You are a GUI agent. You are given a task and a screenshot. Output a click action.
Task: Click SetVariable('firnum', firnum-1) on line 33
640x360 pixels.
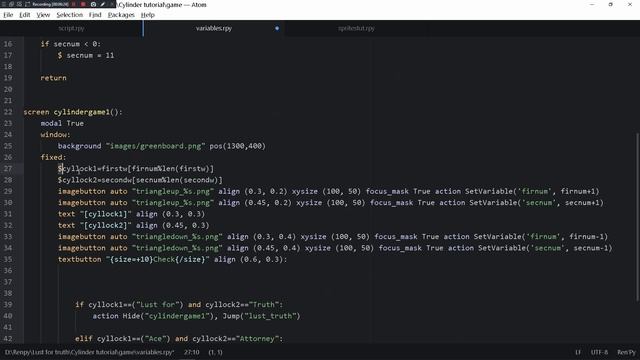click(x=541, y=237)
